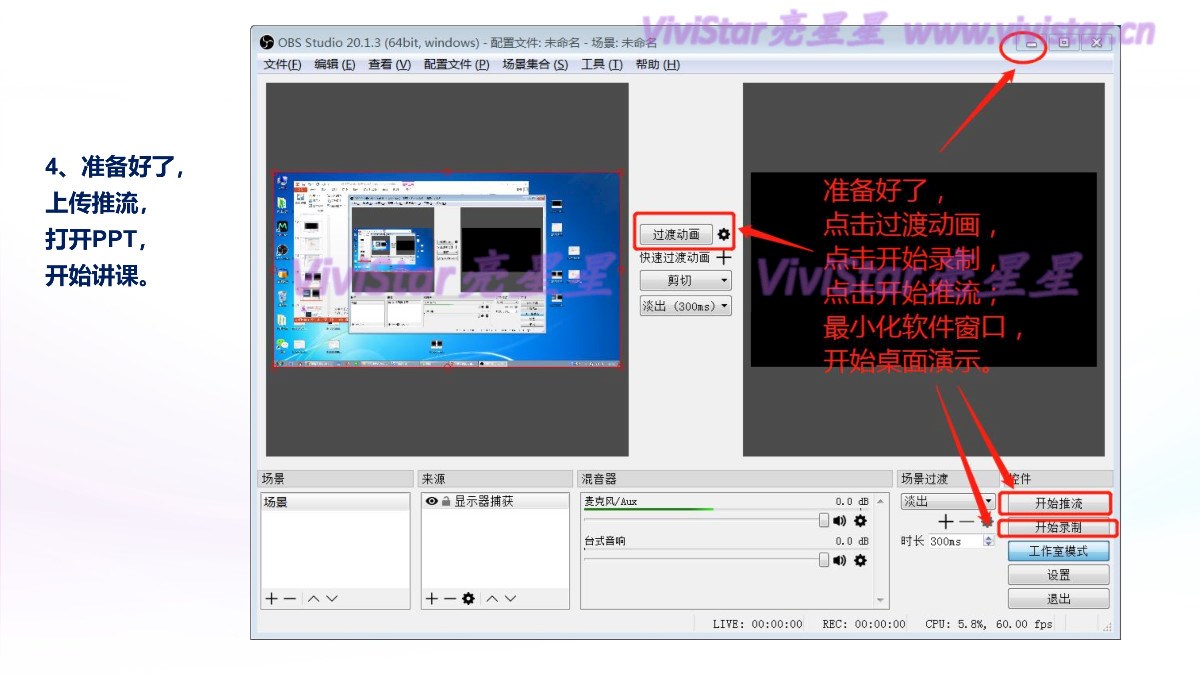Move source up with up arrow
The height and width of the screenshot is (674, 1200).
(492, 598)
